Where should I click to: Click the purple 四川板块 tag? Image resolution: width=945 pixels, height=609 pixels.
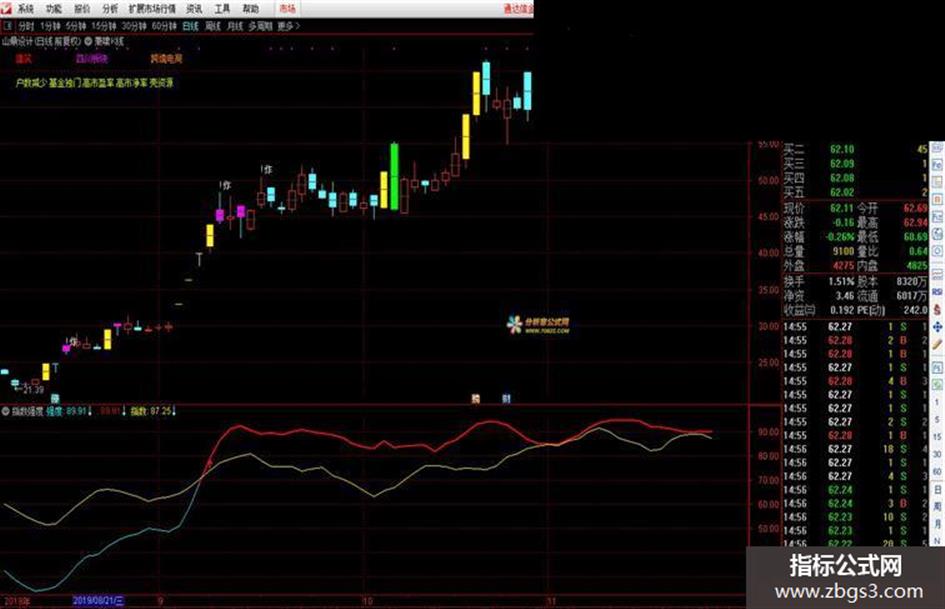92,58
